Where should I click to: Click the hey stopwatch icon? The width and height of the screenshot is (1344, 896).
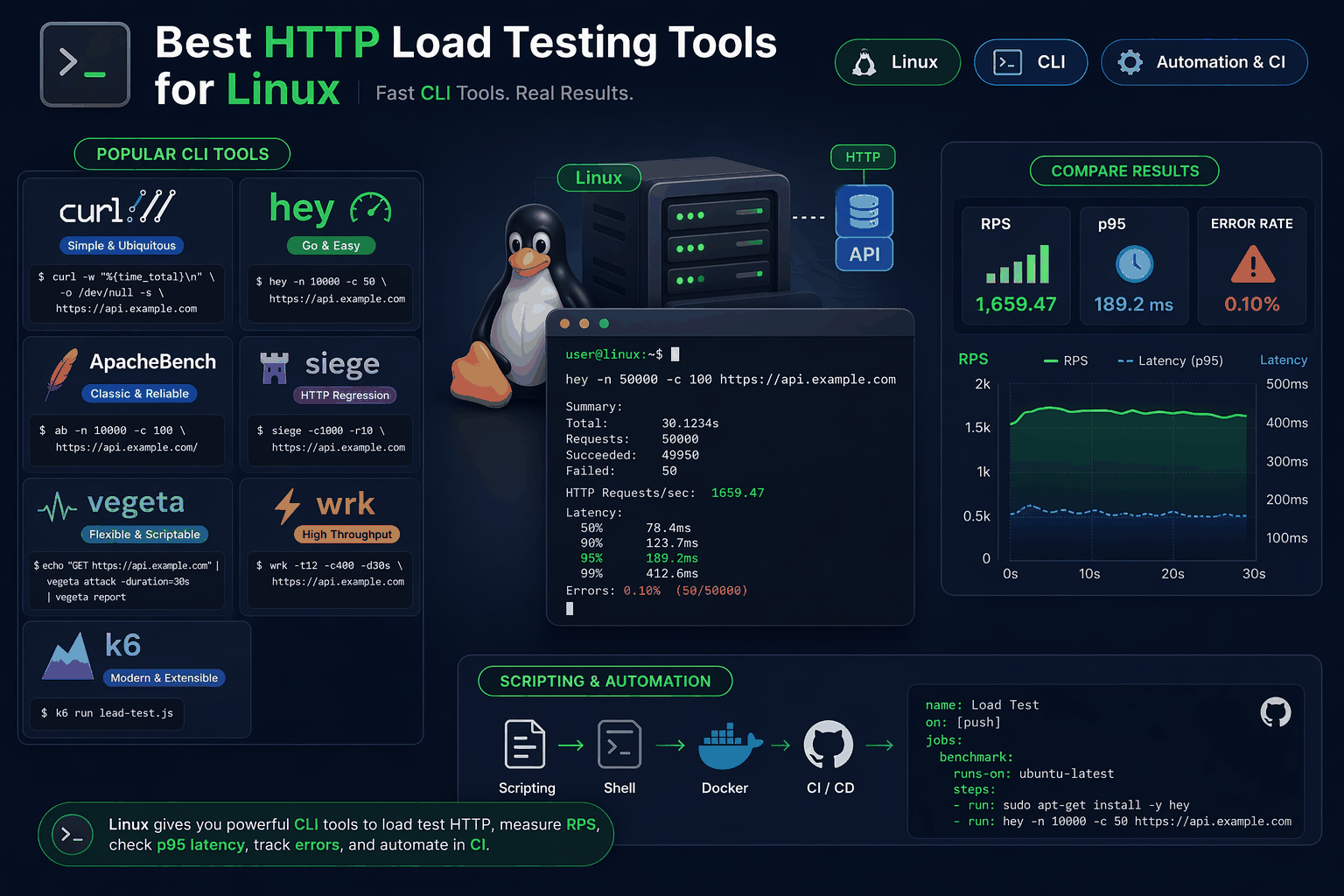tap(372, 208)
